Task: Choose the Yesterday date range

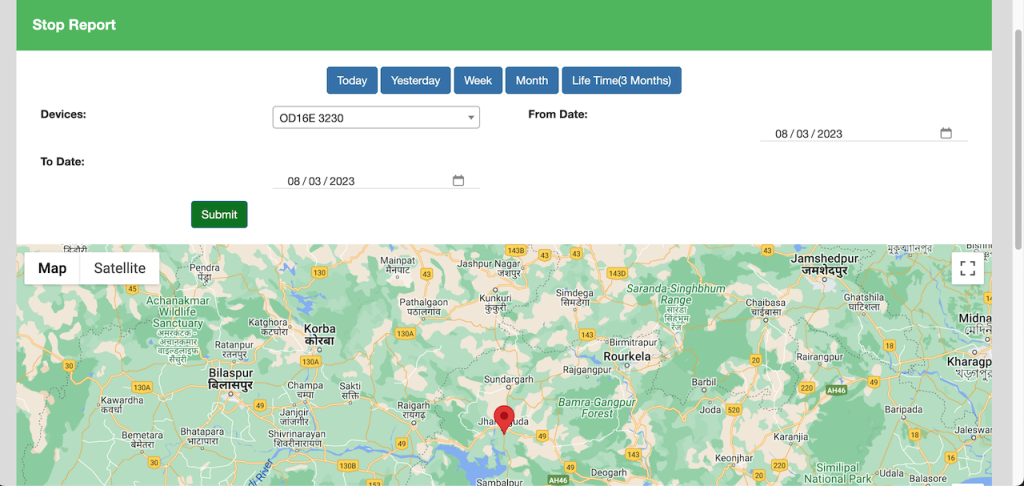Action: point(415,81)
